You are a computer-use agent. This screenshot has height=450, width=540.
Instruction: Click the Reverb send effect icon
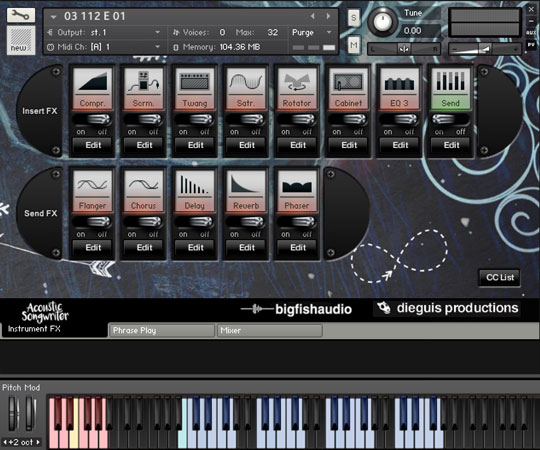coord(246,191)
